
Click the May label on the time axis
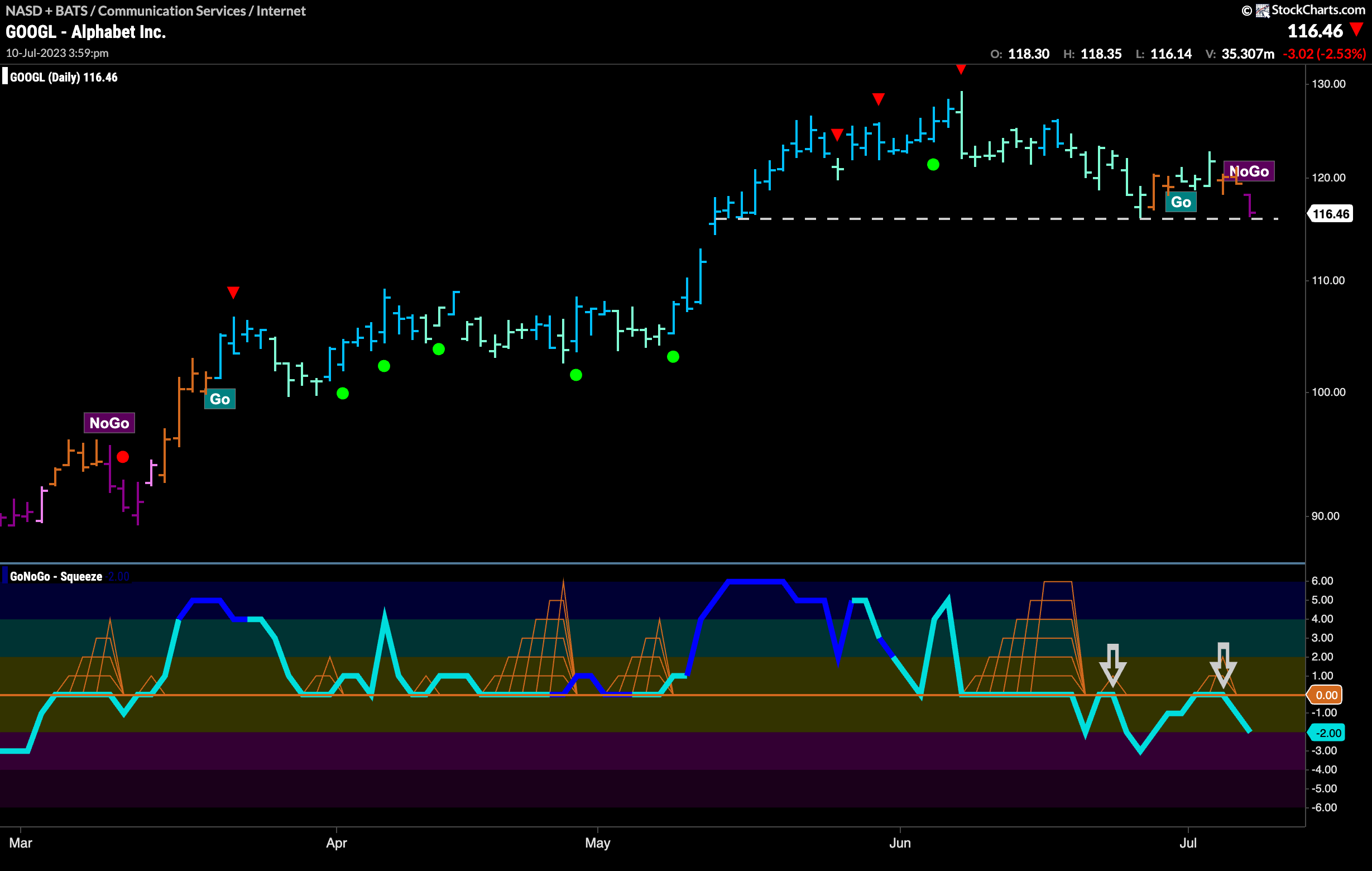pos(597,843)
